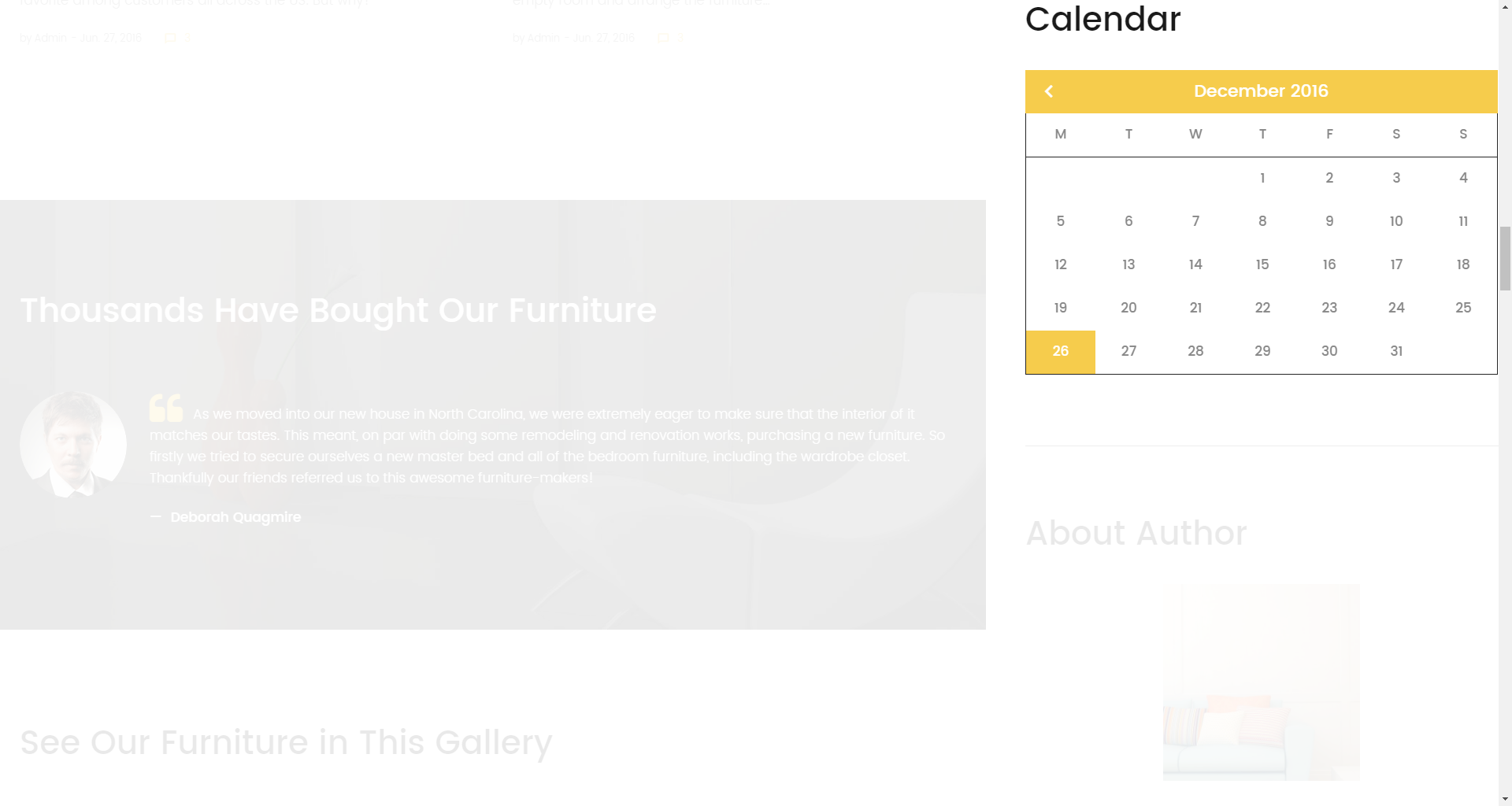
Task: Choose day 1 in the calendar
Action: (1262, 178)
